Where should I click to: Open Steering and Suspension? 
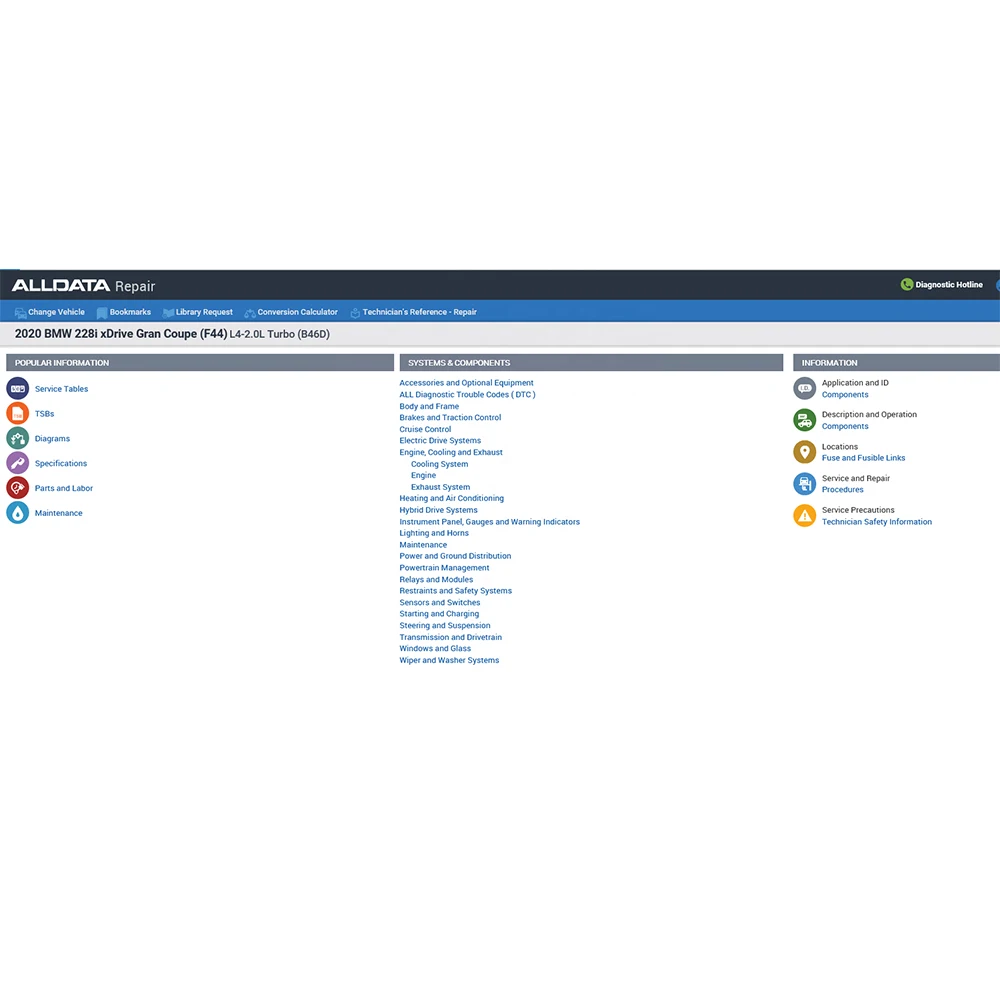click(x=445, y=625)
